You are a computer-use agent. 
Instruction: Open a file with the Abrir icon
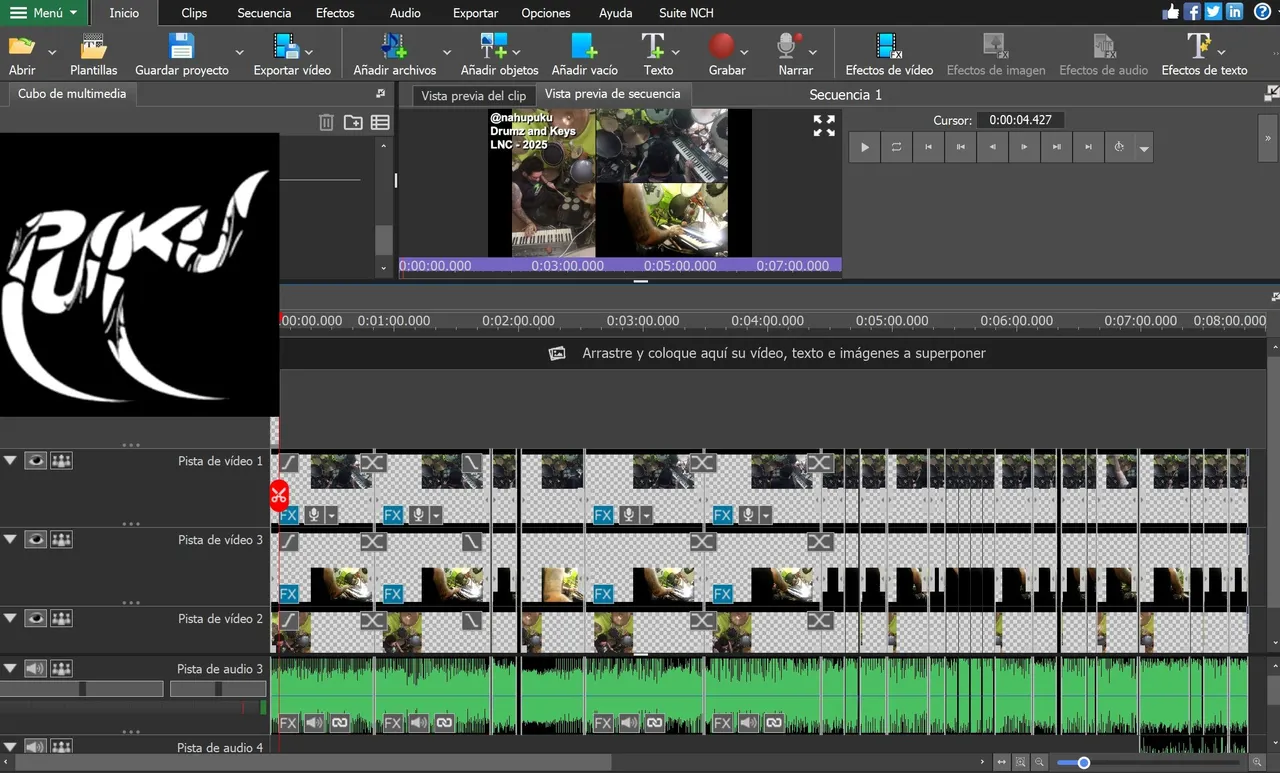(x=22, y=46)
